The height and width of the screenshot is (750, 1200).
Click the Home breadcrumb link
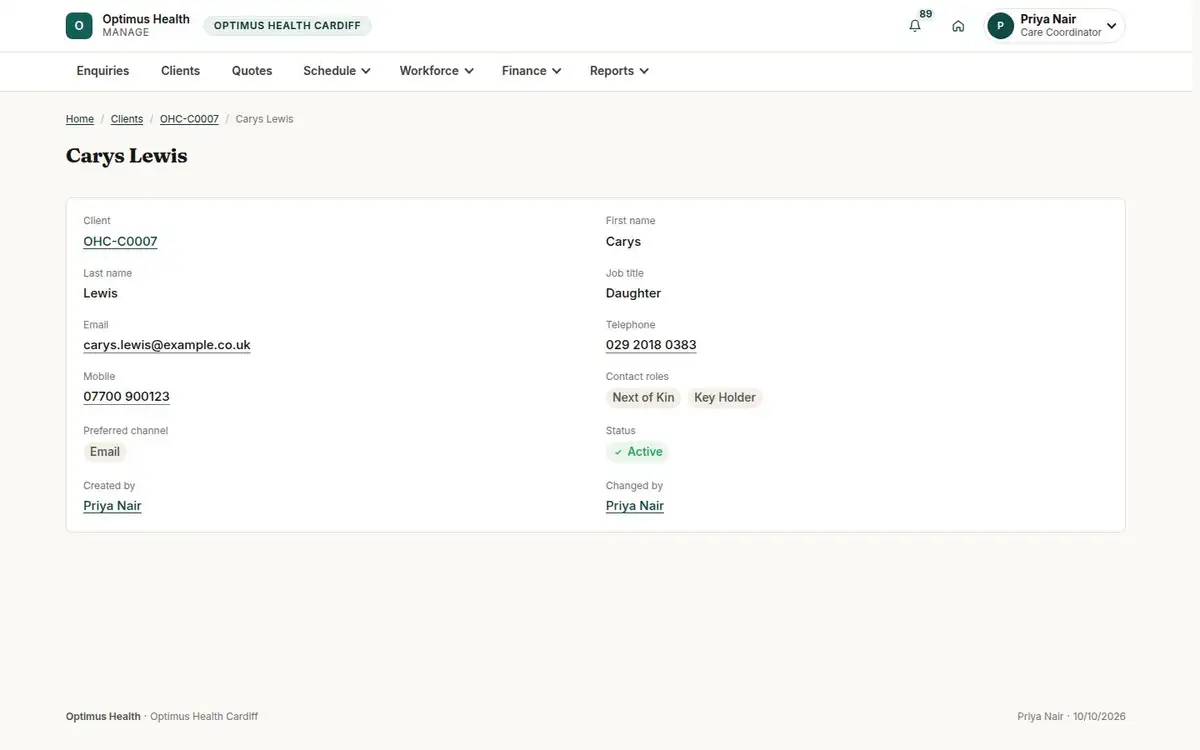point(80,119)
